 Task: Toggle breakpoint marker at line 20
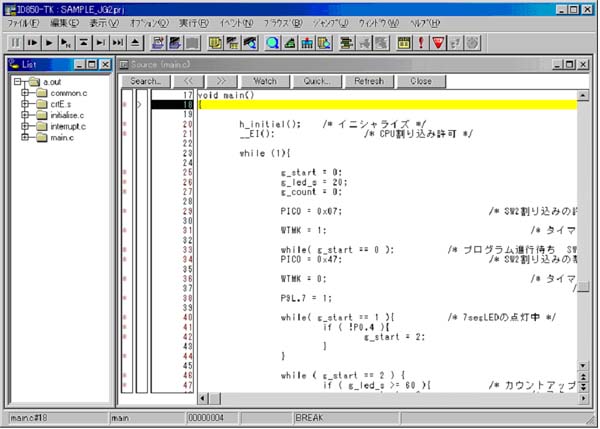click(x=124, y=124)
